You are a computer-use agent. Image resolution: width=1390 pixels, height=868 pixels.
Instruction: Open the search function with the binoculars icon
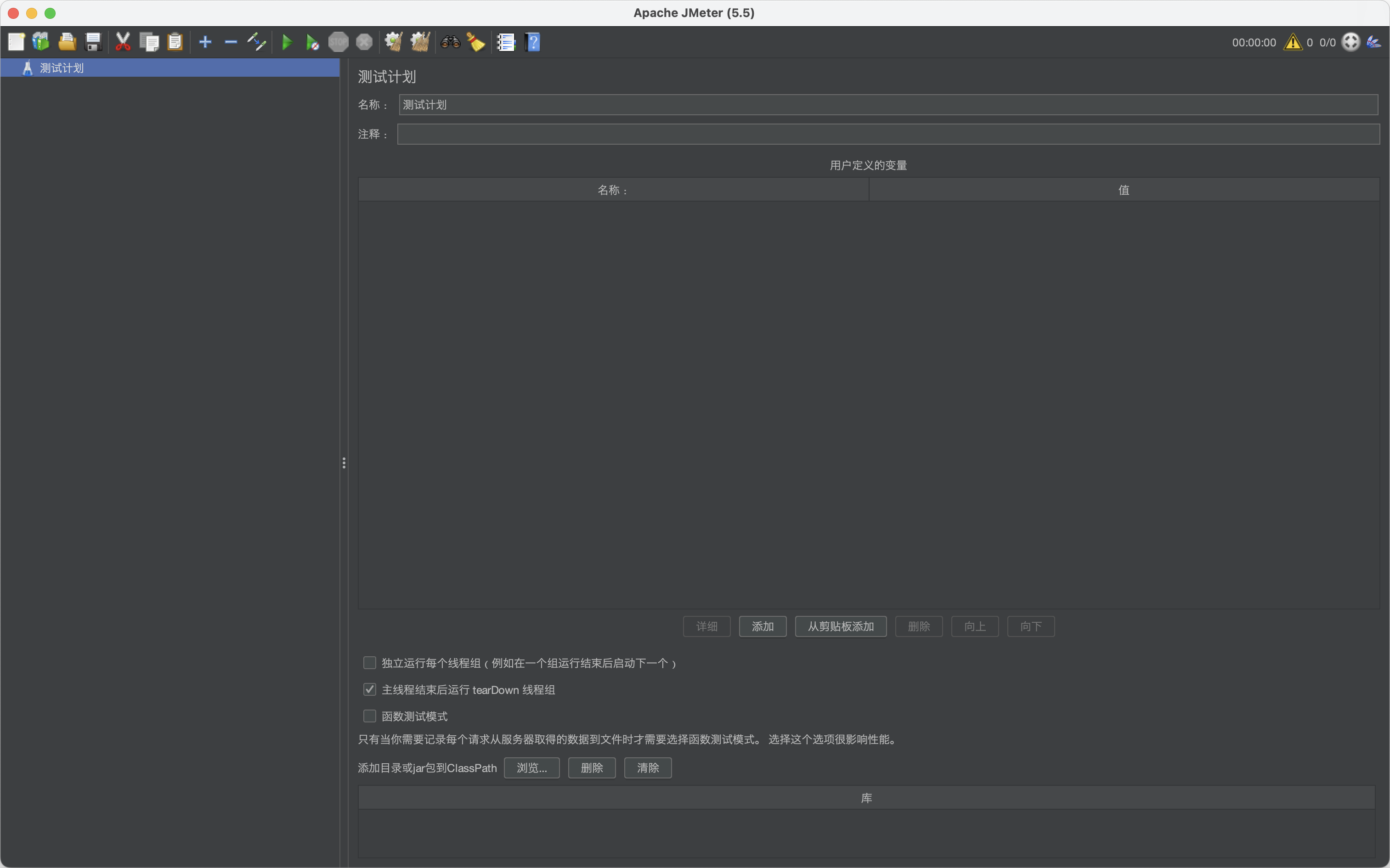coord(450,41)
